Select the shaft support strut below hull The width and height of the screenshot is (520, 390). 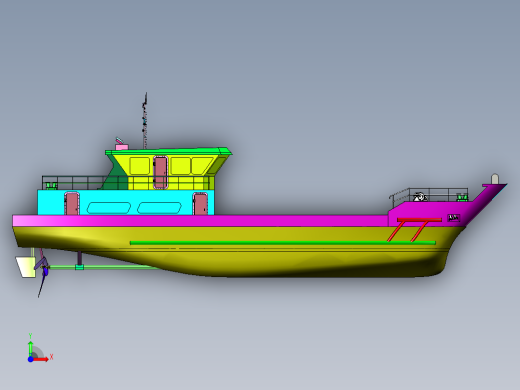[79, 260]
